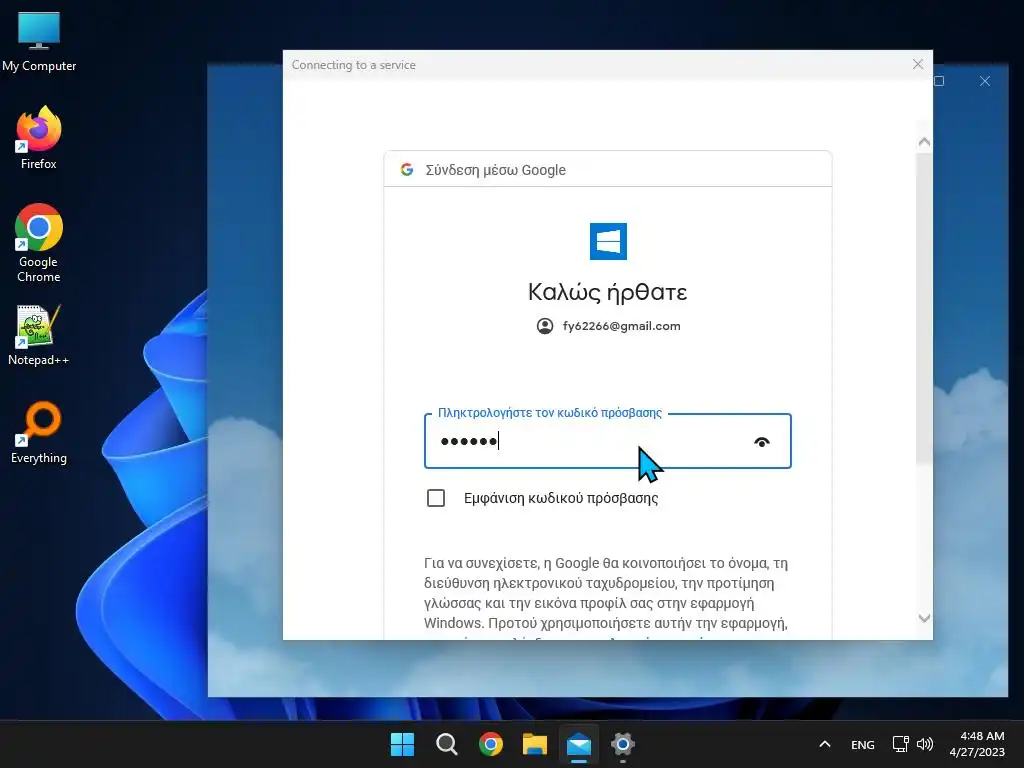The image size is (1024, 768).
Task: Open network status tray icon
Action: coord(901,744)
